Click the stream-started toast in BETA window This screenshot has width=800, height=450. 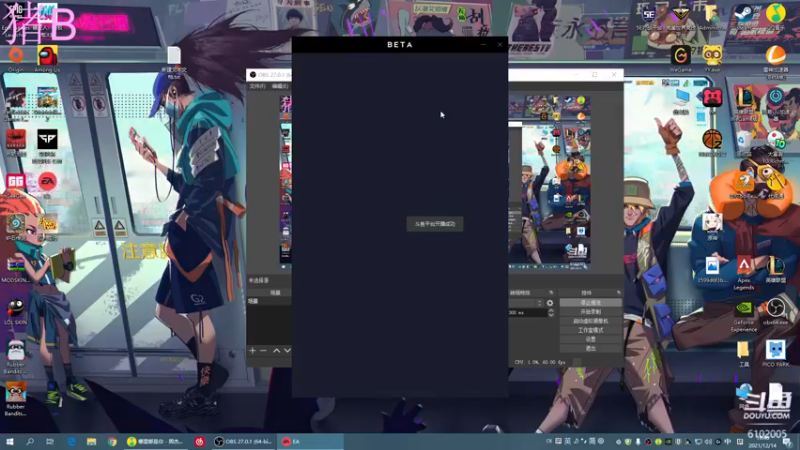(435, 224)
